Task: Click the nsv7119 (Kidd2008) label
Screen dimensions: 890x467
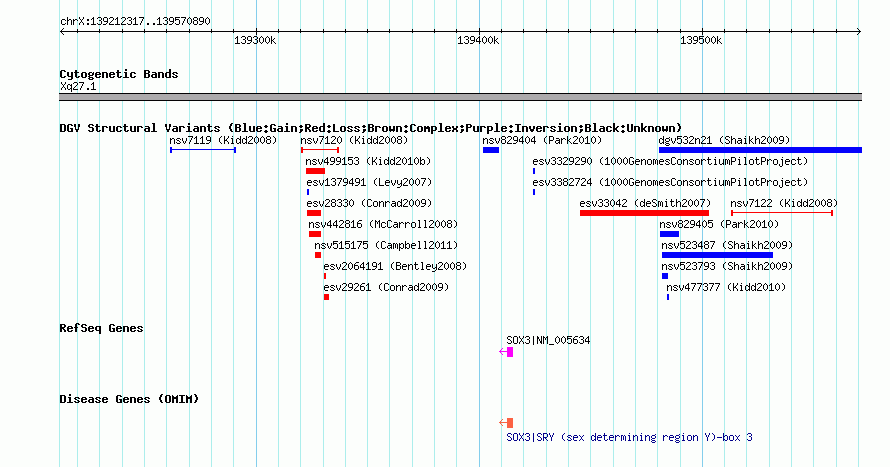Action: (x=223, y=140)
